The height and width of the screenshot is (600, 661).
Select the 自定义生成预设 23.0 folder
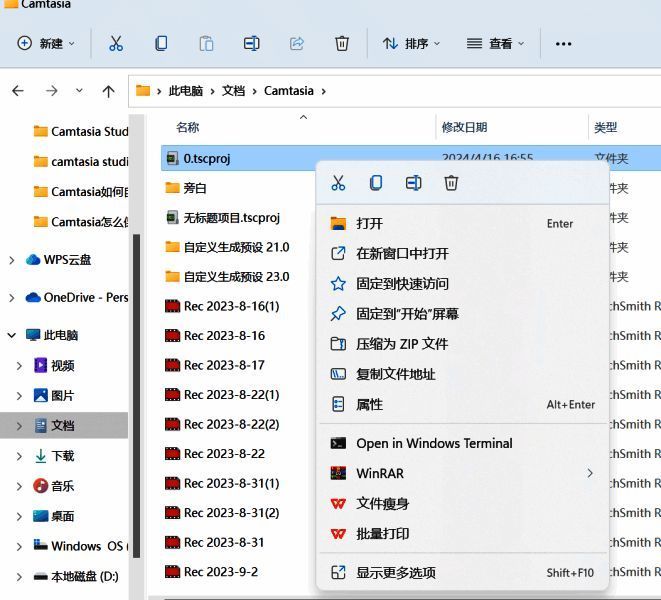[227, 277]
